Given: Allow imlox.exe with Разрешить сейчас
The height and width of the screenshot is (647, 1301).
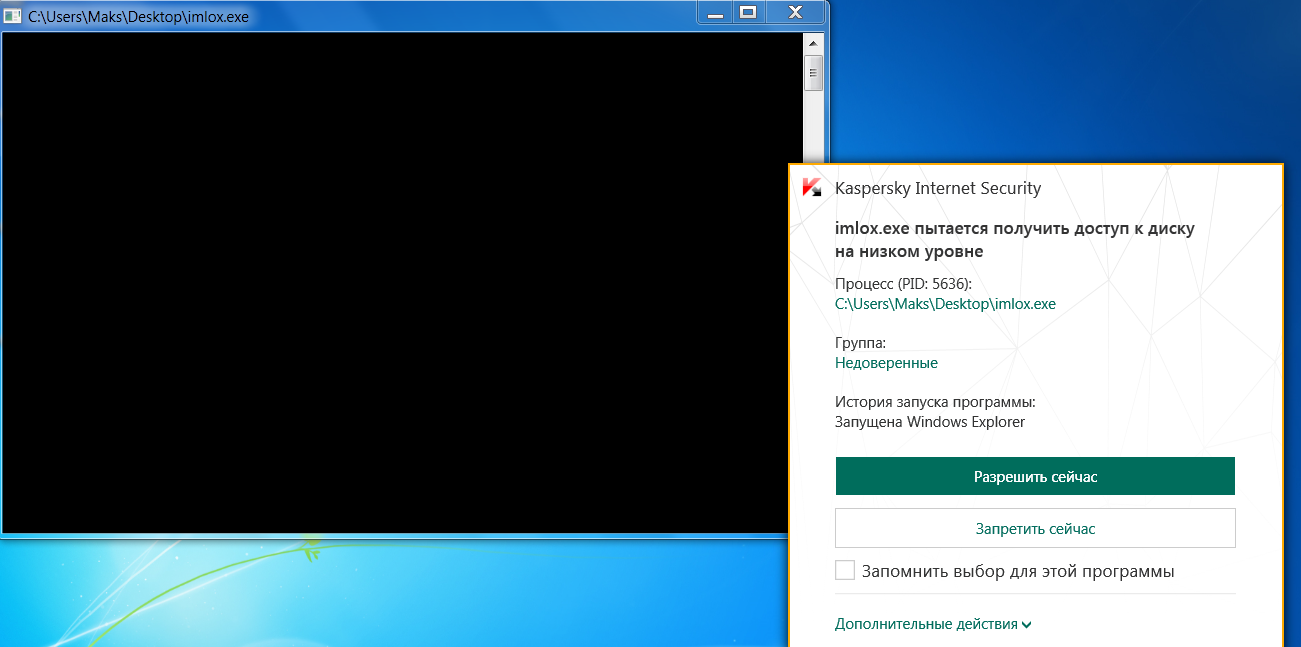Looking at the screenshot, I should [x=1035, y=476].
